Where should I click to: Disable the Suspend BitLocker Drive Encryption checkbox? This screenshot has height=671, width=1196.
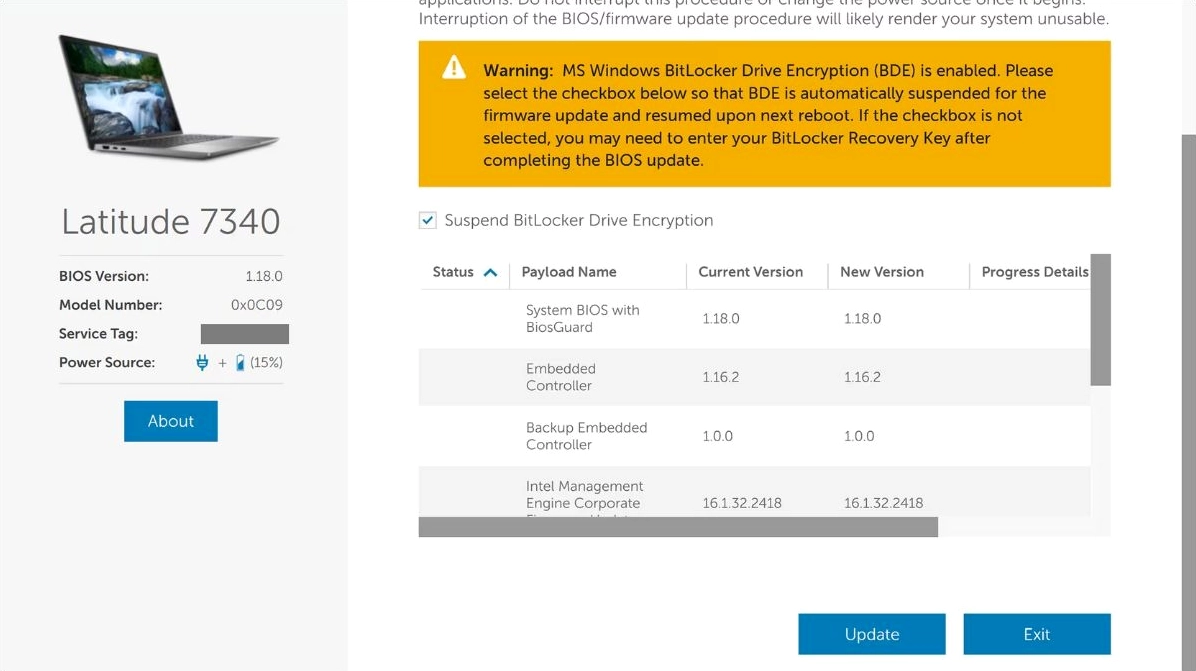click(428, 220)
